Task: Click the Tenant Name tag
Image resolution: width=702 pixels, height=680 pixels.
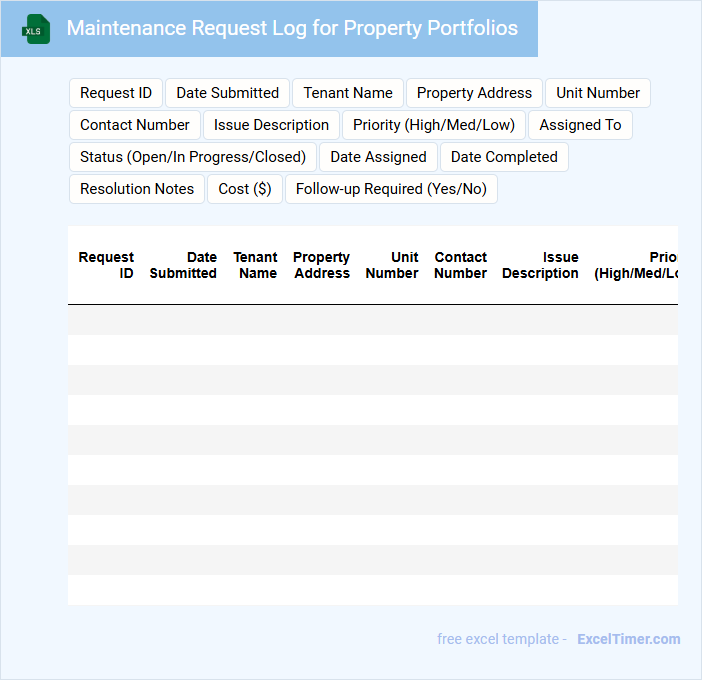Action: (348, 93)
